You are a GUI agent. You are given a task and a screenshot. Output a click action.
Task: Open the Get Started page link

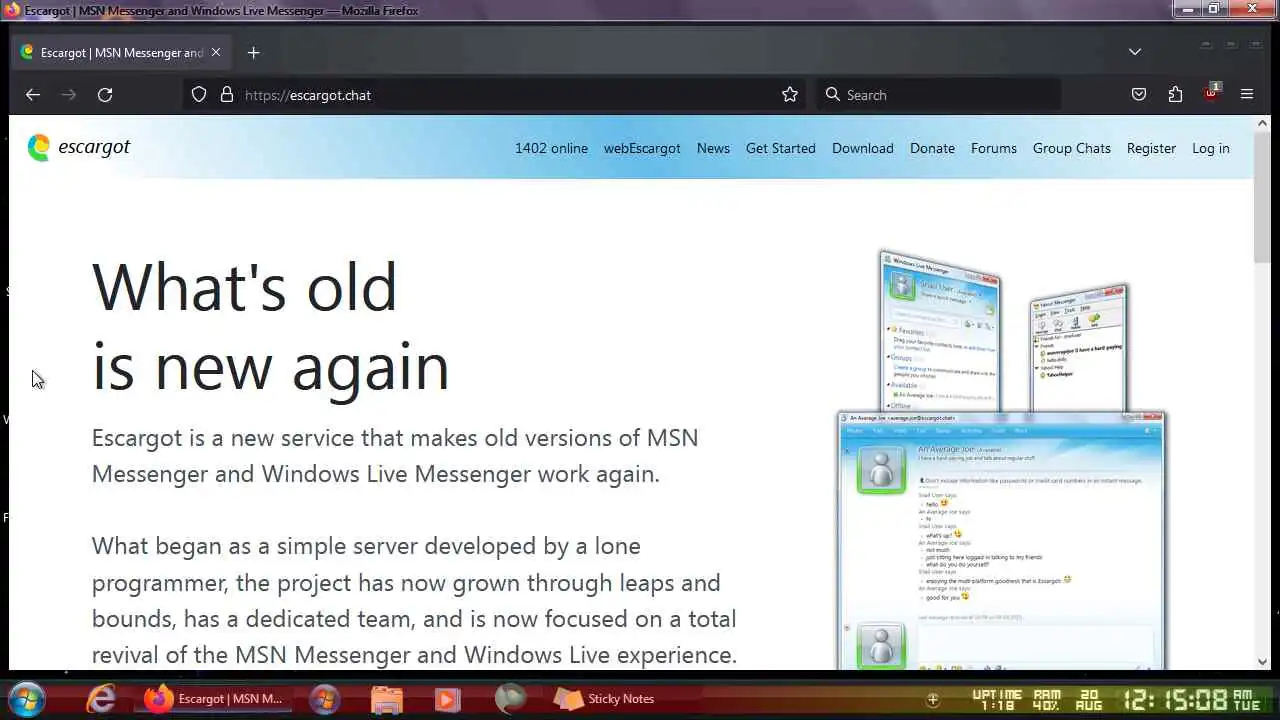click(x=781, y=148)
